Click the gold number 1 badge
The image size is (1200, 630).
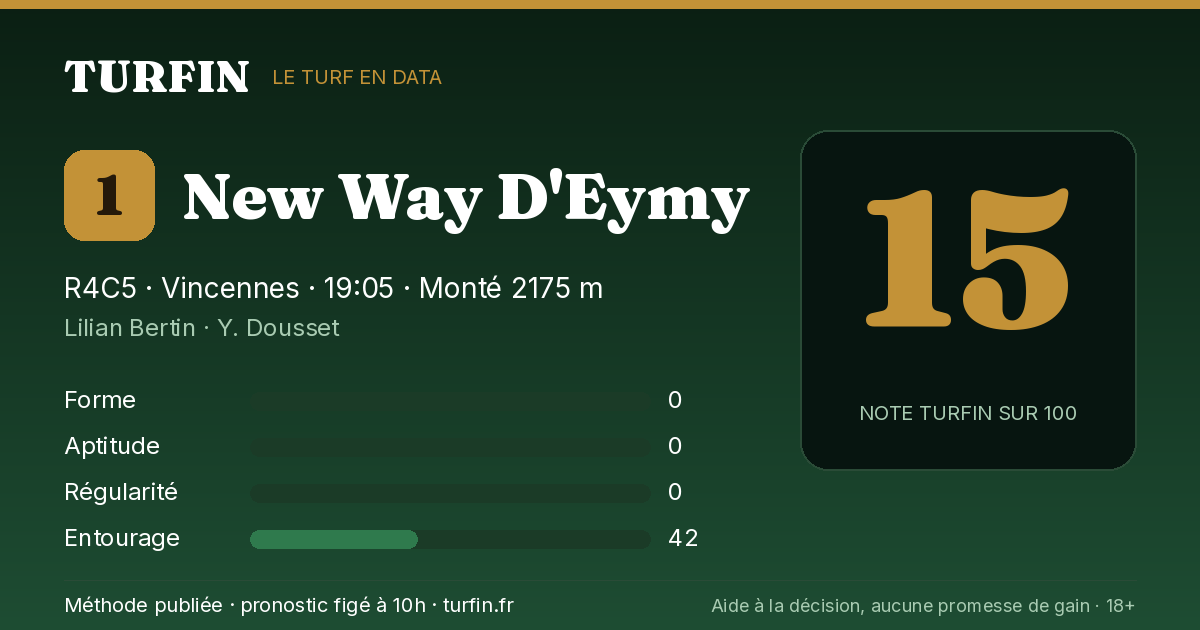pos(109,195)
